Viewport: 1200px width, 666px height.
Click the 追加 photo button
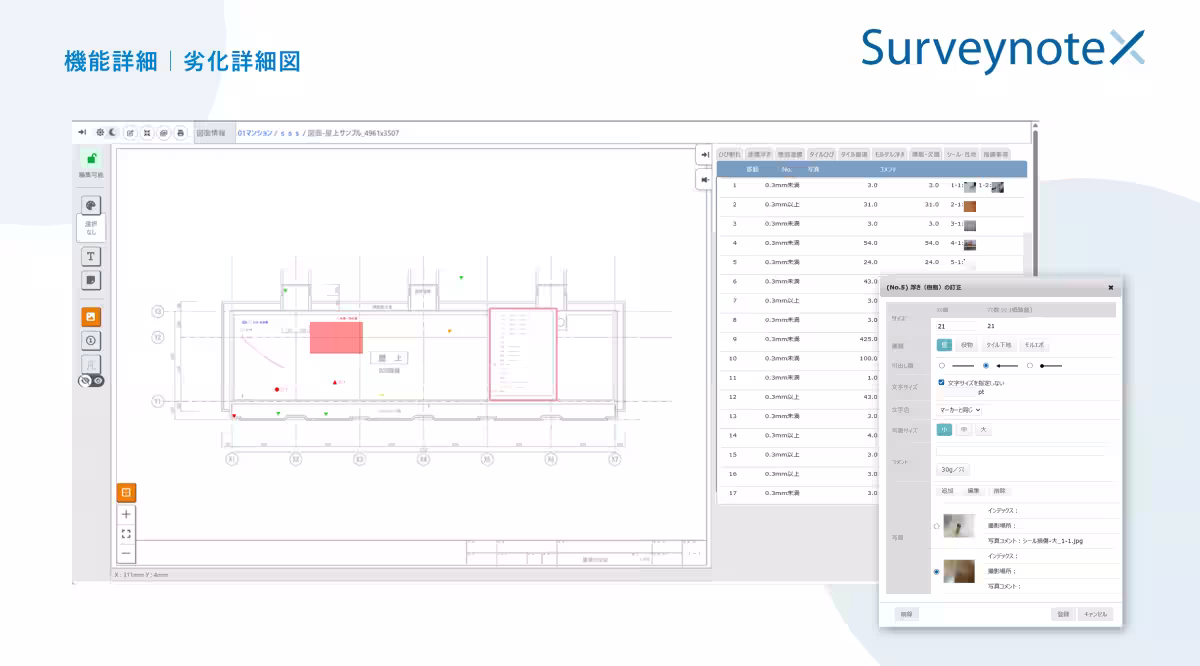coord(947,491)
